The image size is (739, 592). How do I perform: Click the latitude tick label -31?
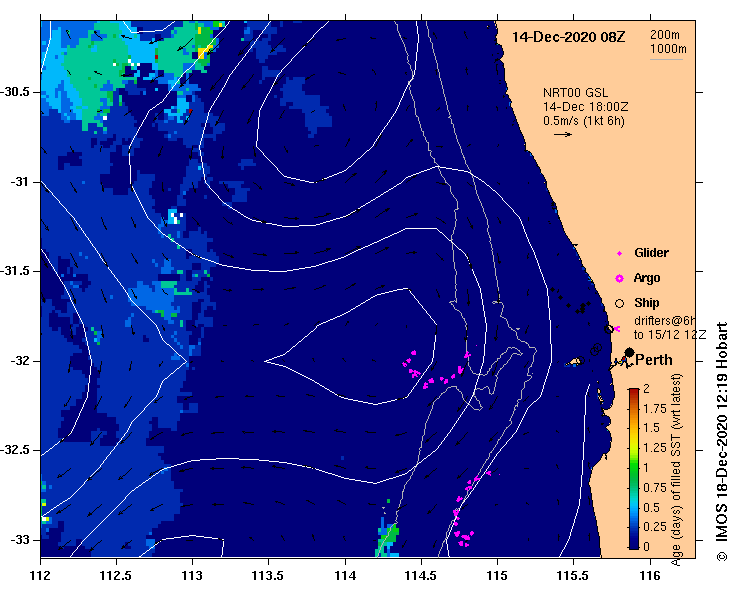(20, 182)
